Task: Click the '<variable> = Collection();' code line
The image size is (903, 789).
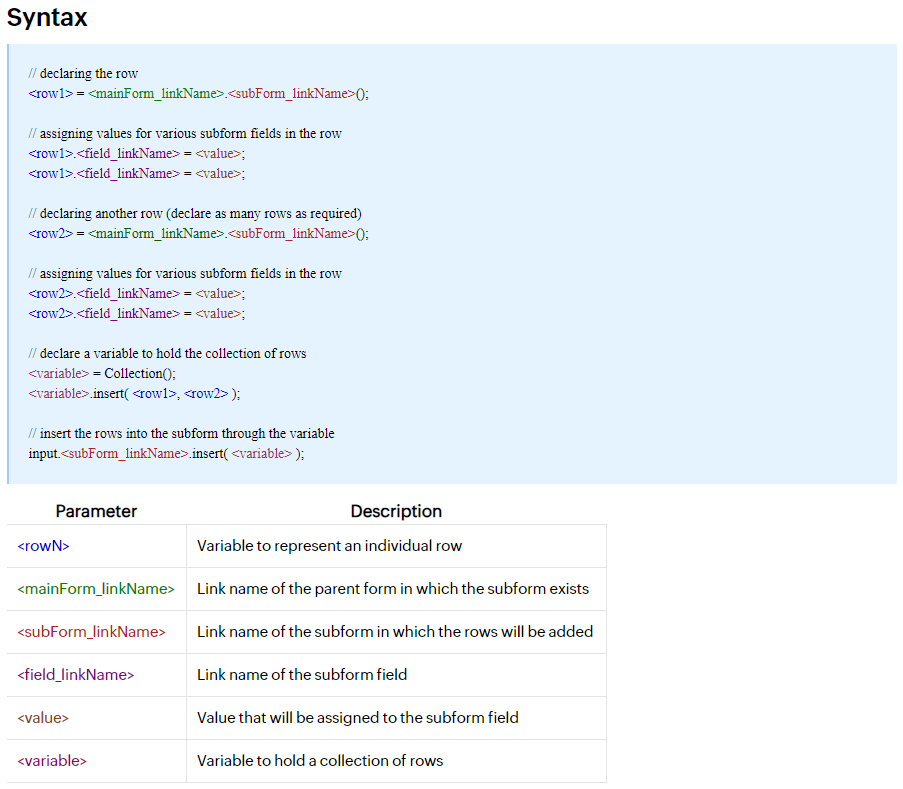Action: 102,373
